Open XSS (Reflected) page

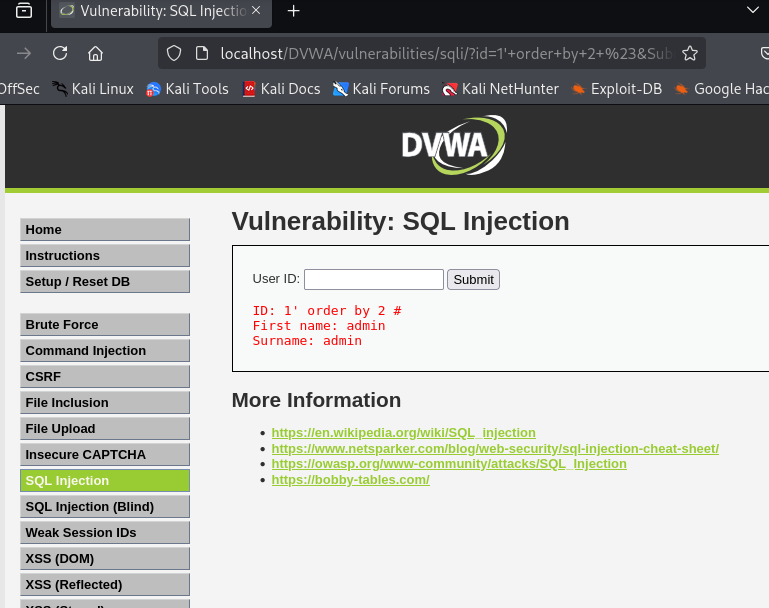coord(105,584)
